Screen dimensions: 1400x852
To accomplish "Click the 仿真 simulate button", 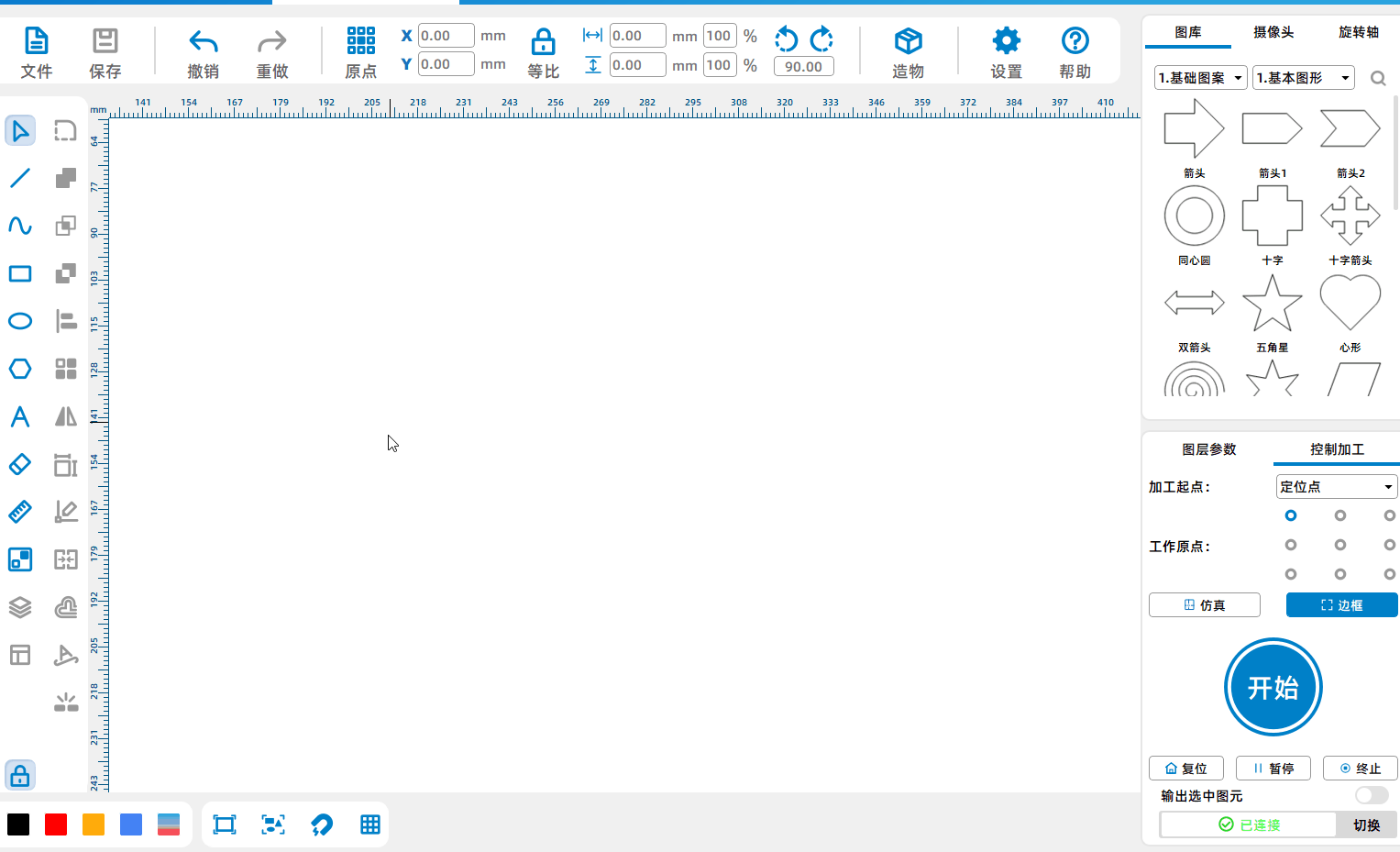I will (1205, 605).
